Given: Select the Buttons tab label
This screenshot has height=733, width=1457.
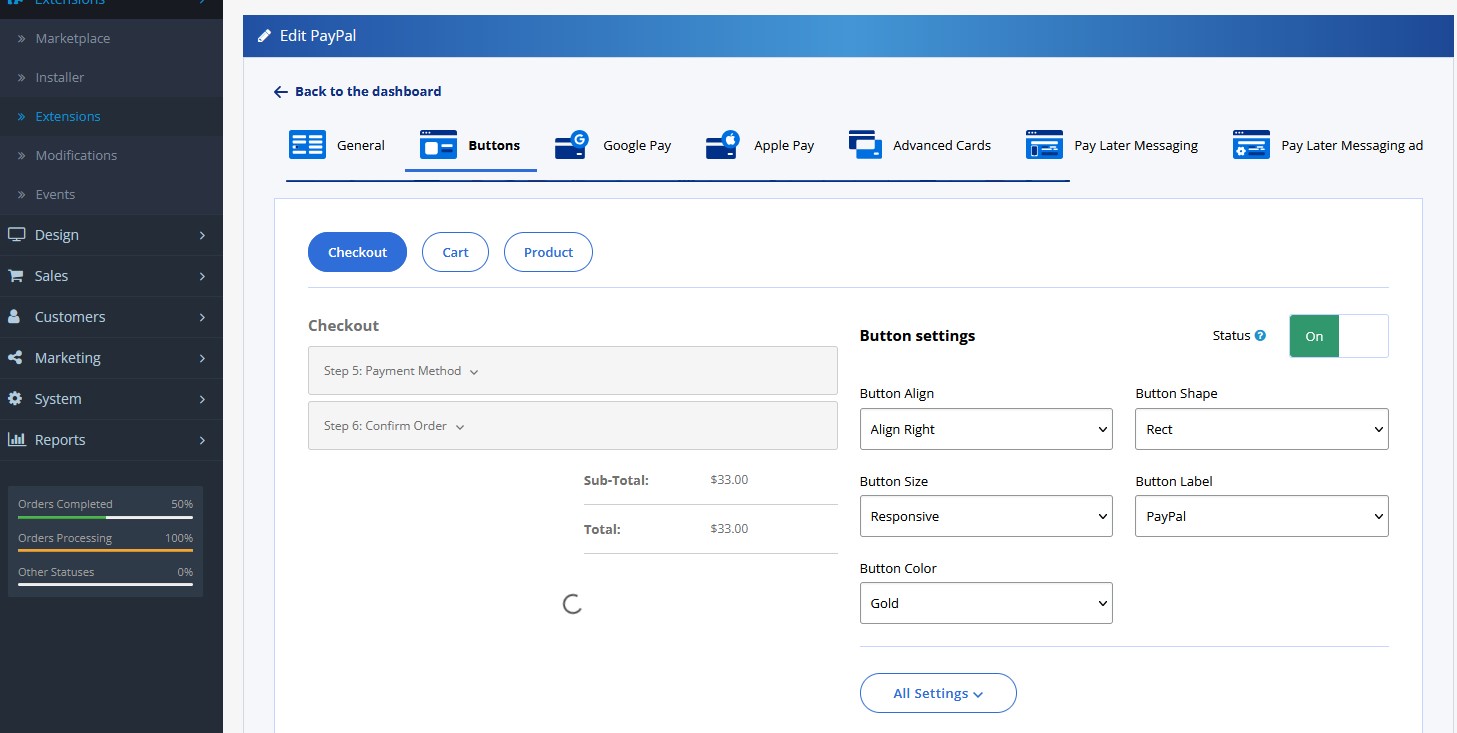Looking at the screenshot, I should click(x=494, y=145).
